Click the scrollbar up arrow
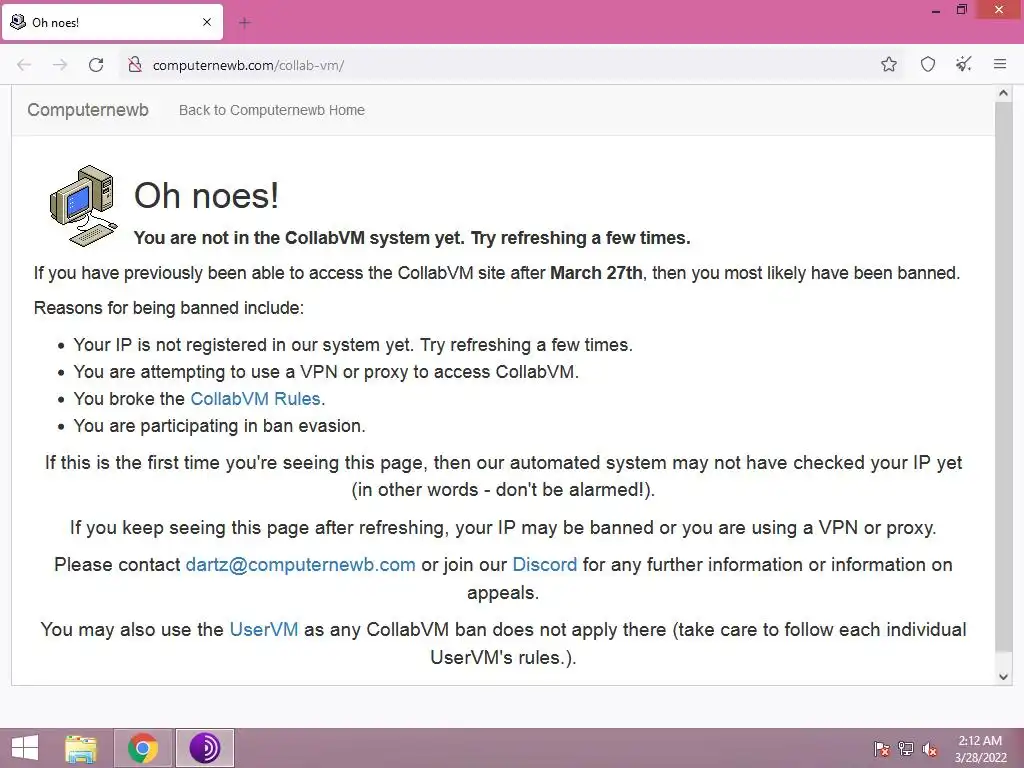Viewport: 1024px width, 768px height. pos(1003,93)
